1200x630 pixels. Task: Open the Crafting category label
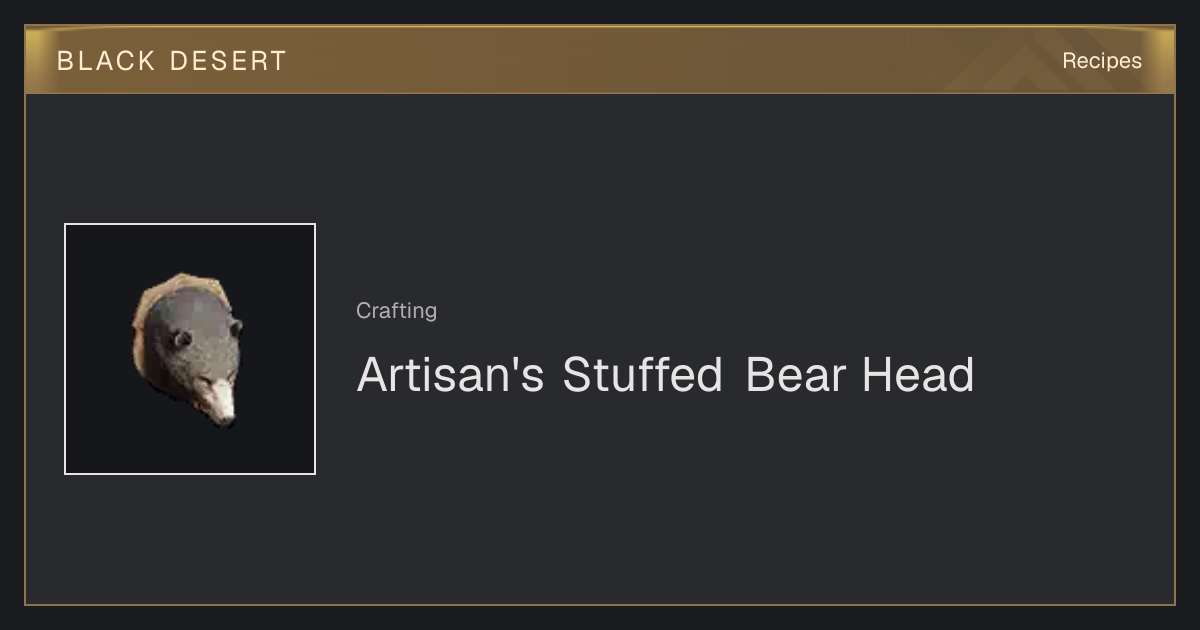[396, 311]
